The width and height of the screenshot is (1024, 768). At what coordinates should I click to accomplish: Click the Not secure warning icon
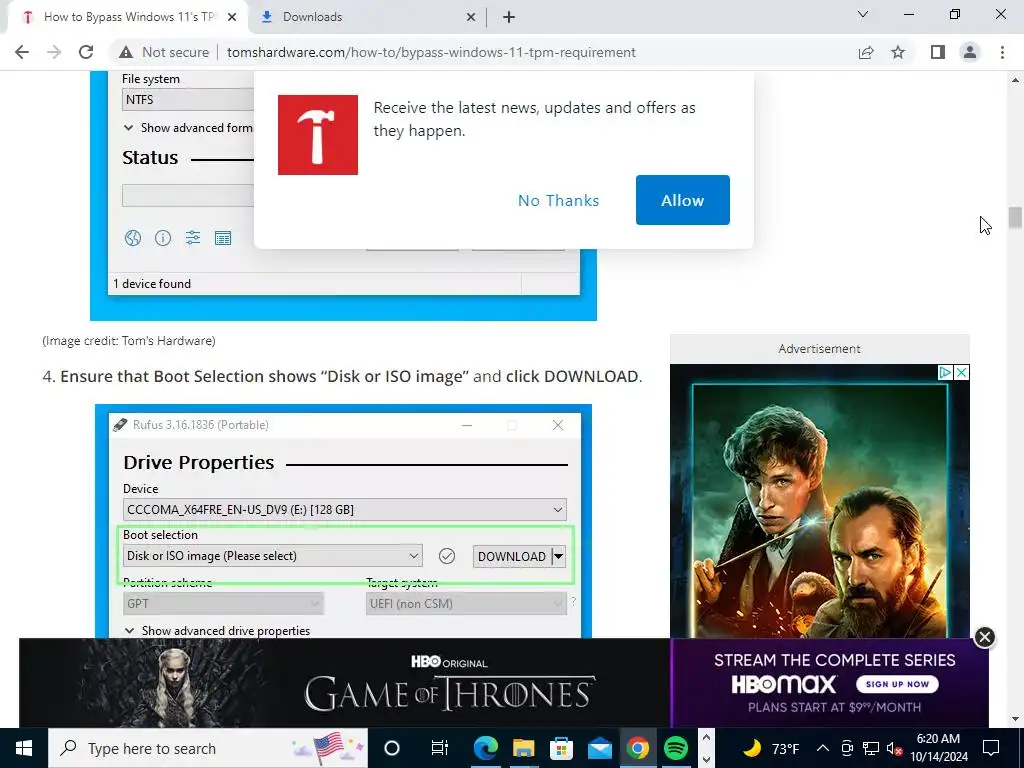coord(126,52)
